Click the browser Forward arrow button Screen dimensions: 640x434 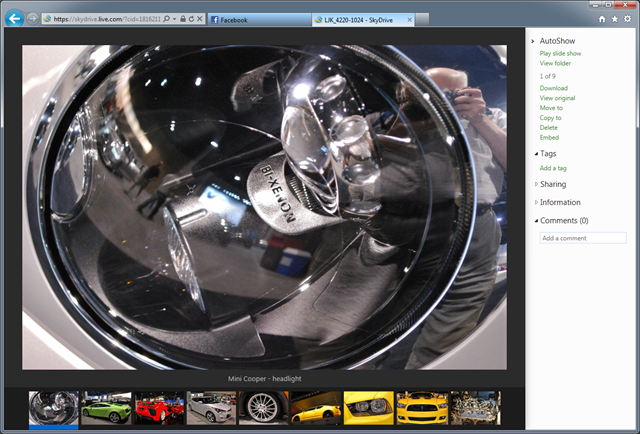(33, 19)
